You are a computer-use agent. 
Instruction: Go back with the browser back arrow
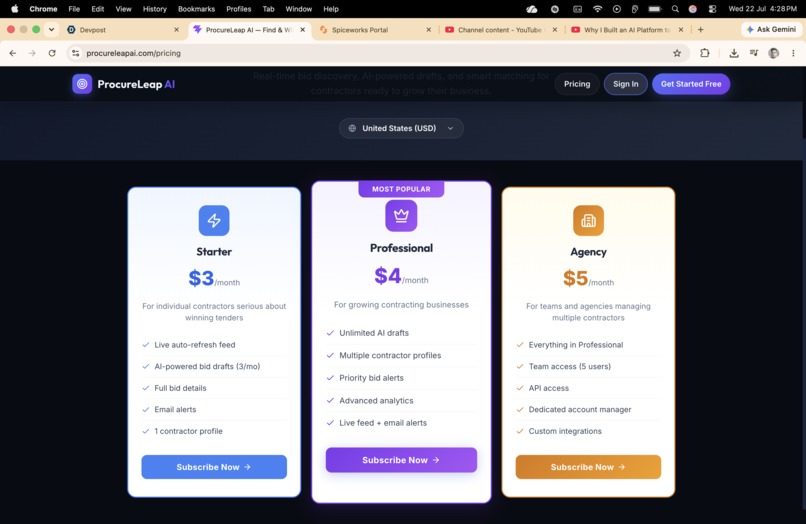point(13,53)
